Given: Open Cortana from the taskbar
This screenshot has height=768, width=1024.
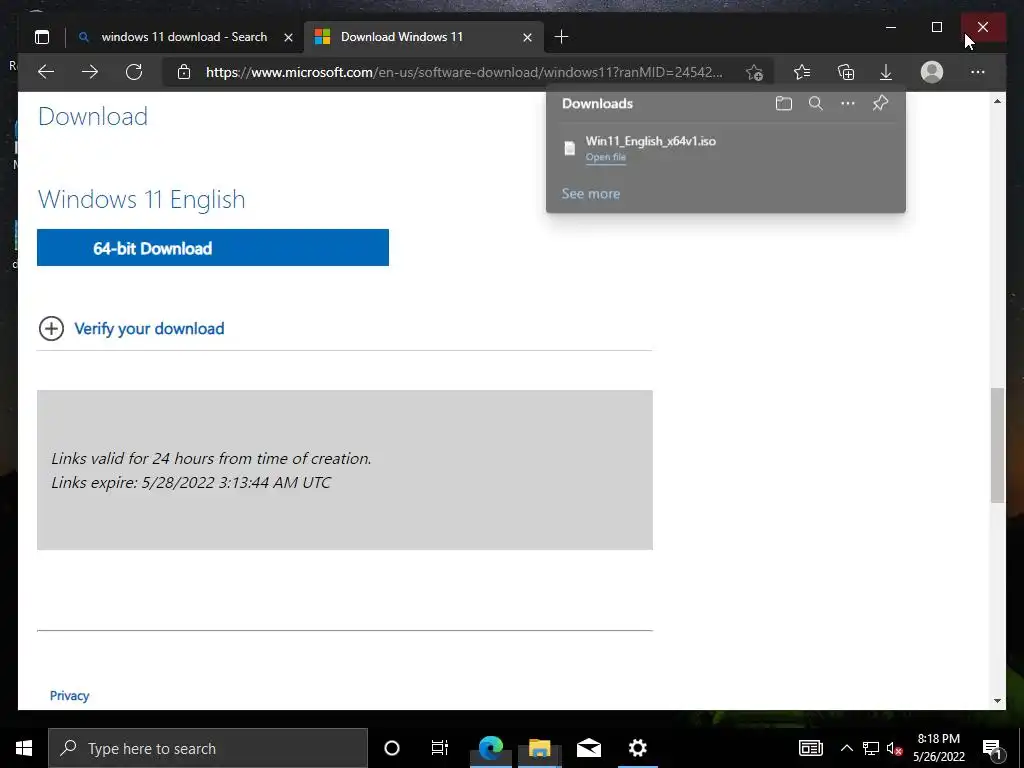Looking at the screenshot, I should [392, 748].
